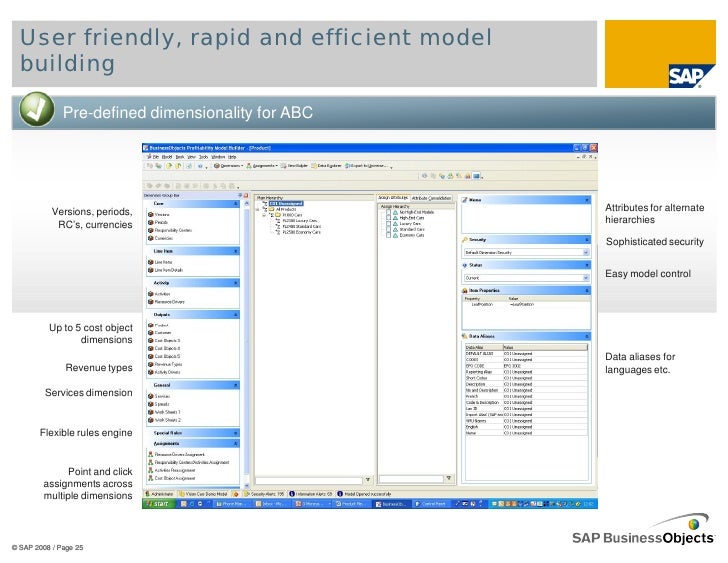Click the Windows Start button
Viewport: 728px width, 563px height.
[158, 504]
